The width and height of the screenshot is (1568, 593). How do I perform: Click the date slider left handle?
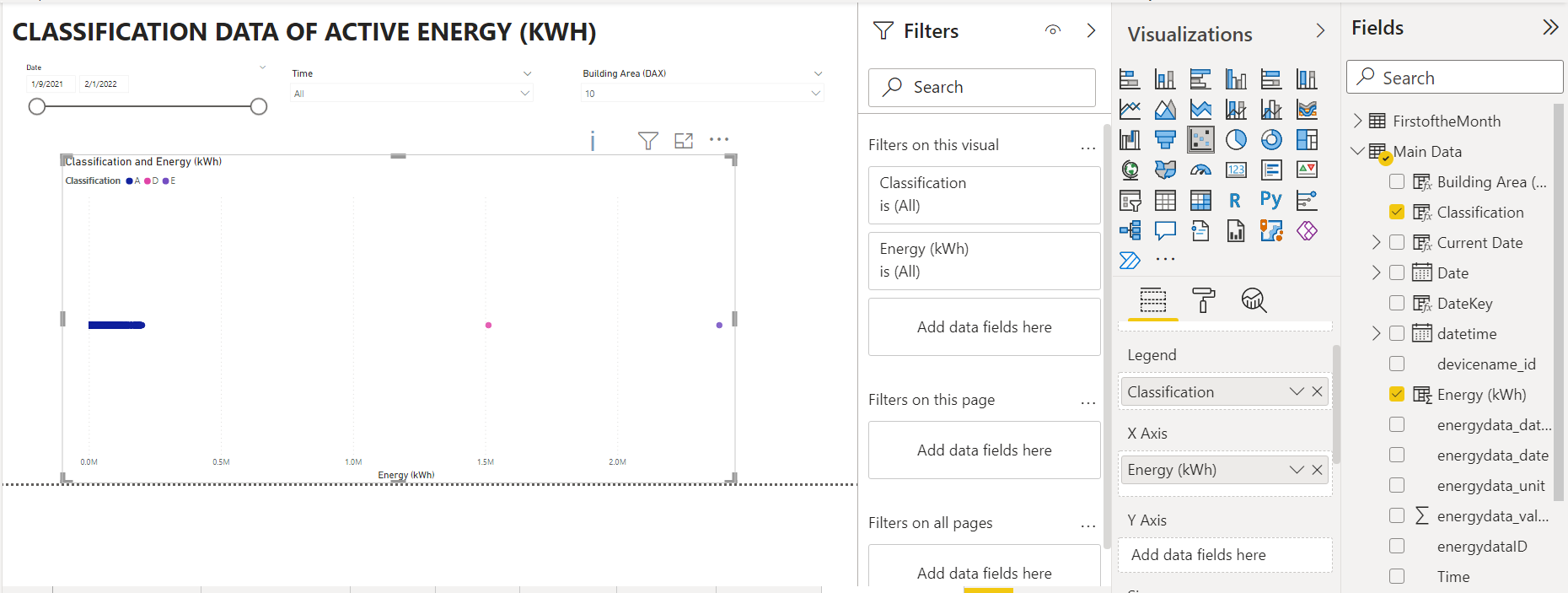tap(37, 106)
